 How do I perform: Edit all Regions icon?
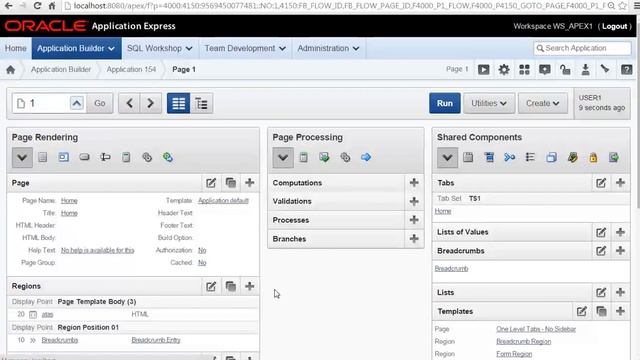click(211, 286)
